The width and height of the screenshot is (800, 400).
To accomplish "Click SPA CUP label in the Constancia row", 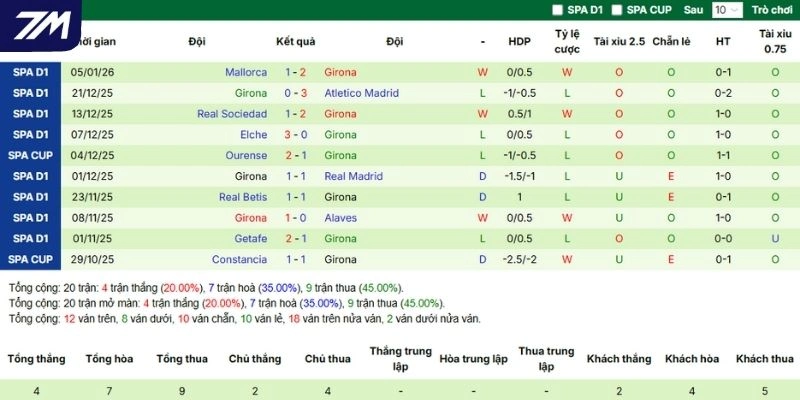I will [x=30, y=260].
